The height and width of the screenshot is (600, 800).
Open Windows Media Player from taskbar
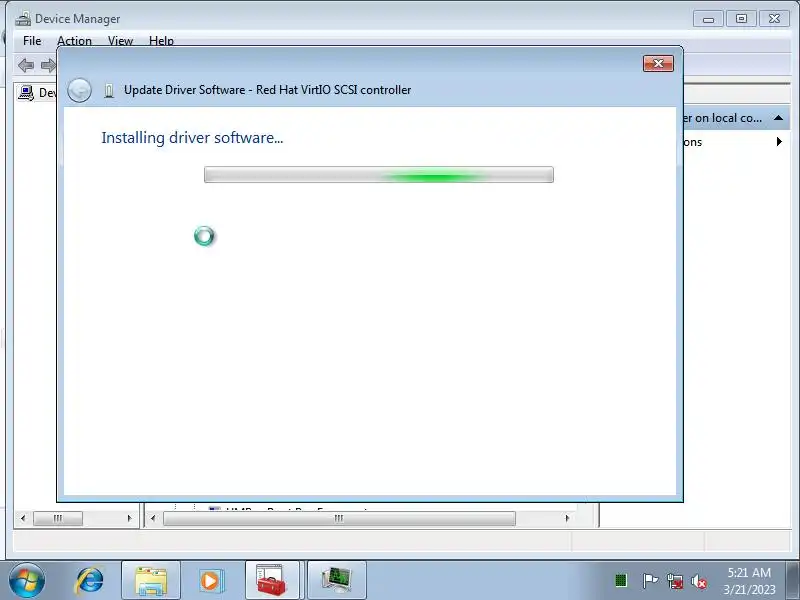coord(210,581)
